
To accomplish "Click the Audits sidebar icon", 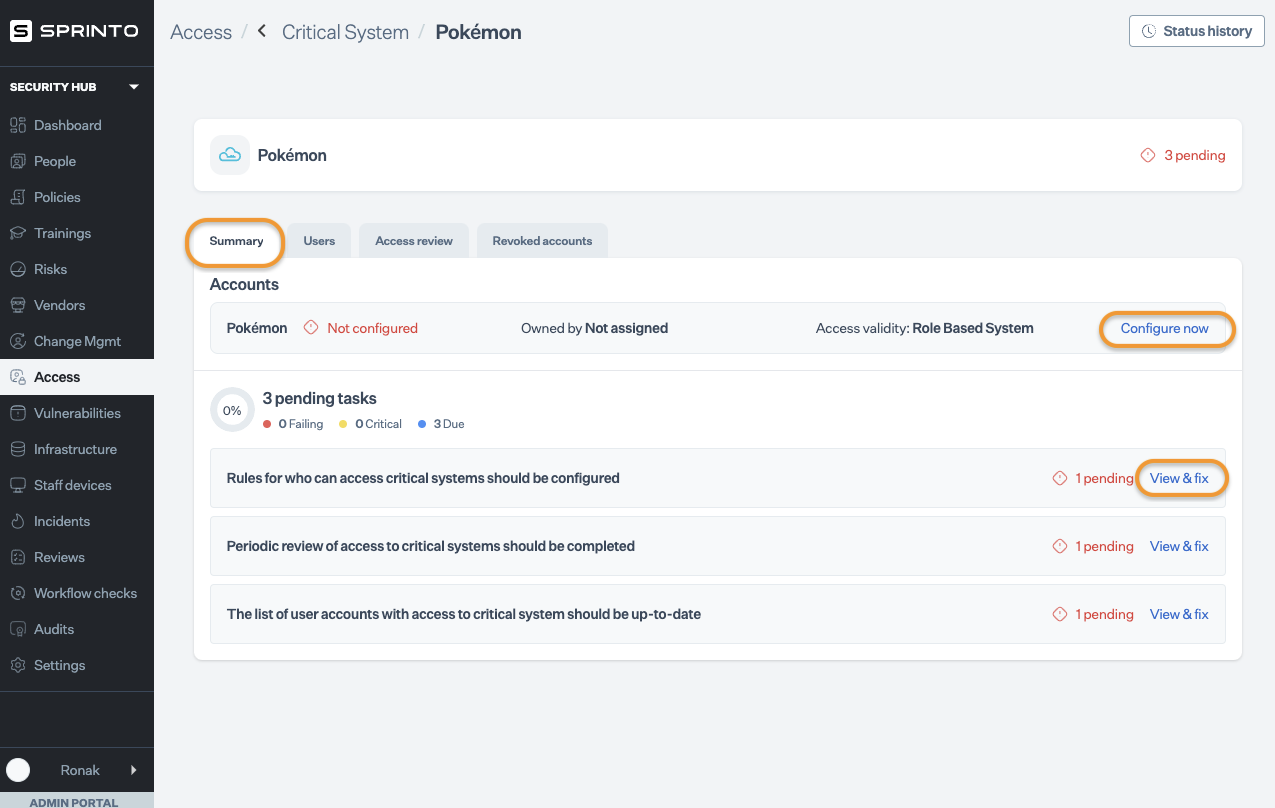I will pos(17,629).
